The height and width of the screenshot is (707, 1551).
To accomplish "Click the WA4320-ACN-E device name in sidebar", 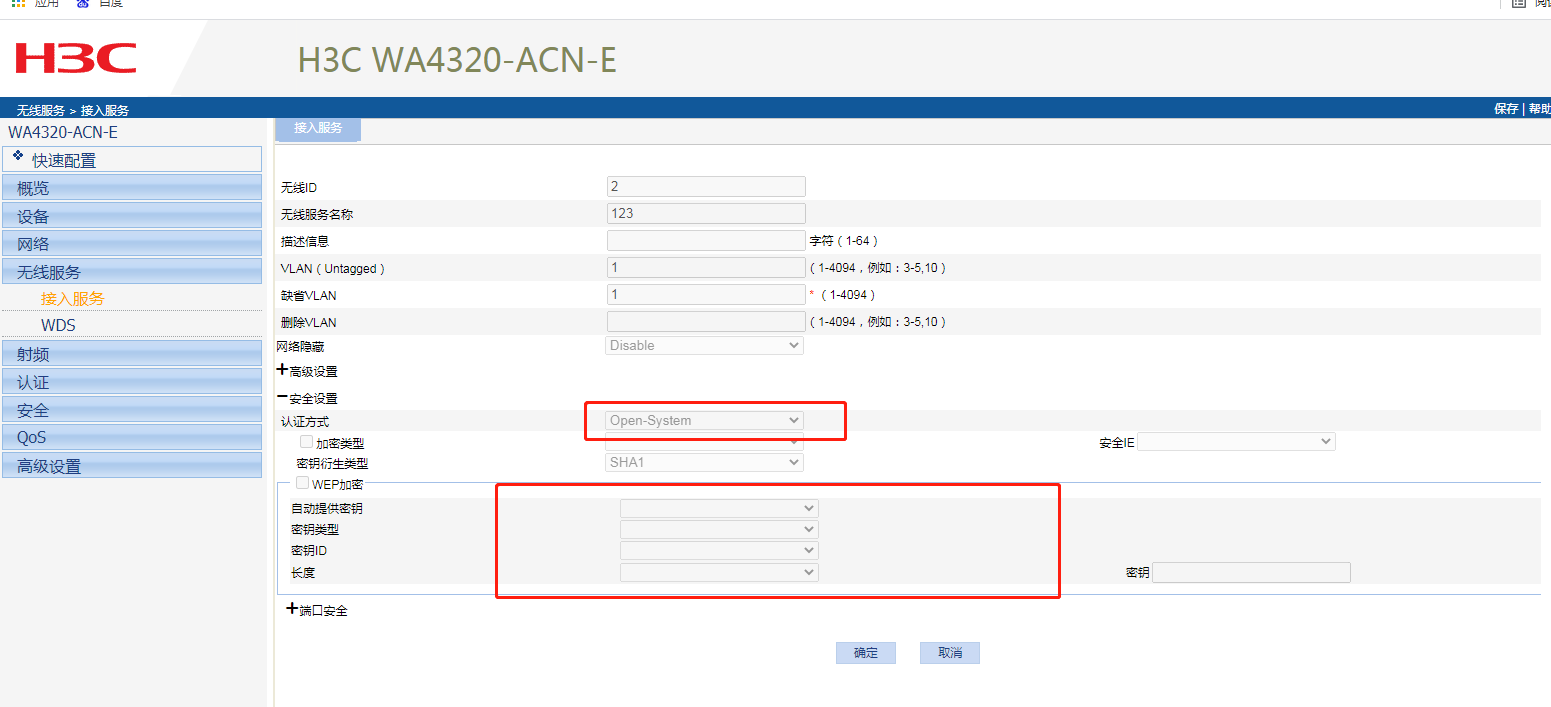I will [63, 132].
